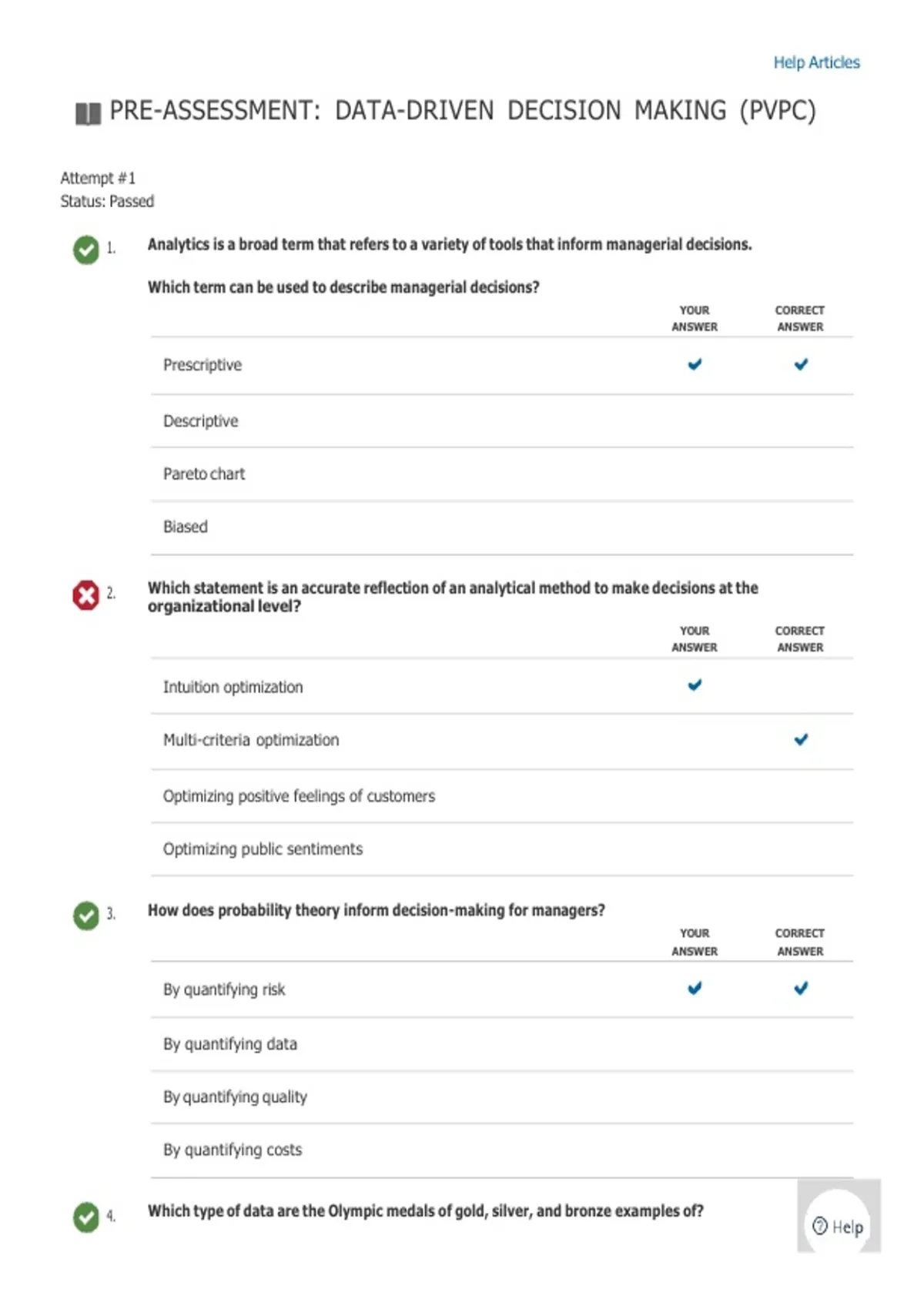Screen dimensions: 924x1309
Task: Select By quantifying costs option
Action: (x=502, y=1150)
